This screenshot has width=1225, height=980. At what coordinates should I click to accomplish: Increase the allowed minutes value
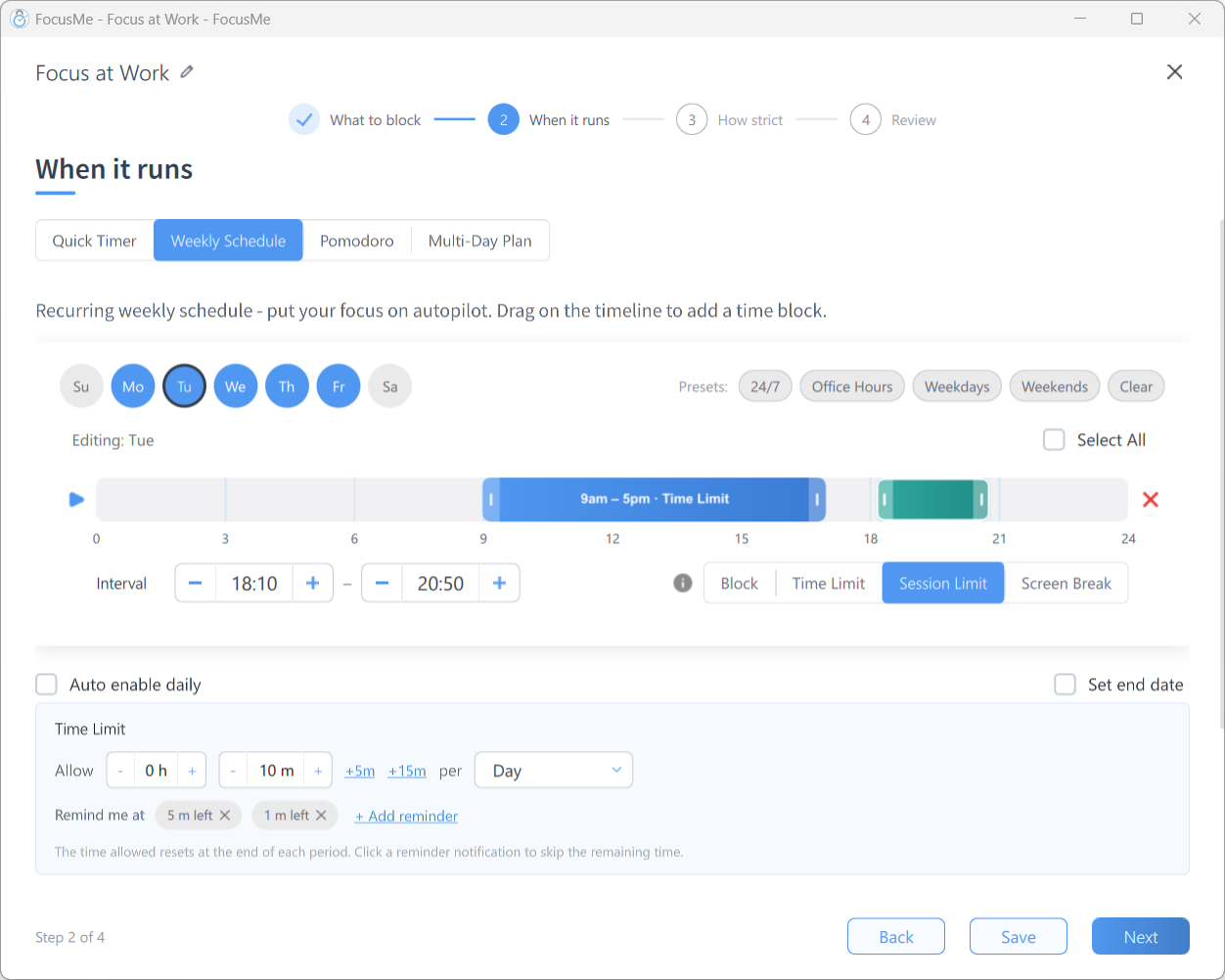pos(318,771)
